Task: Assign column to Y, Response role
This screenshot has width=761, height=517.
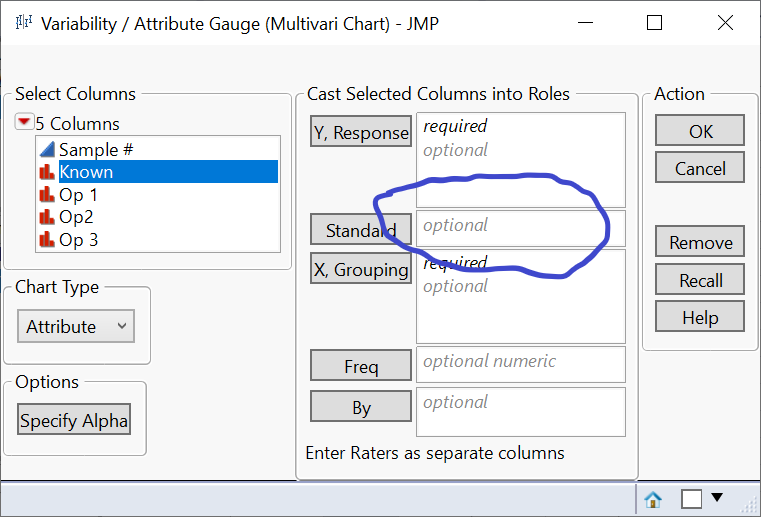Action: click(360, 132)
